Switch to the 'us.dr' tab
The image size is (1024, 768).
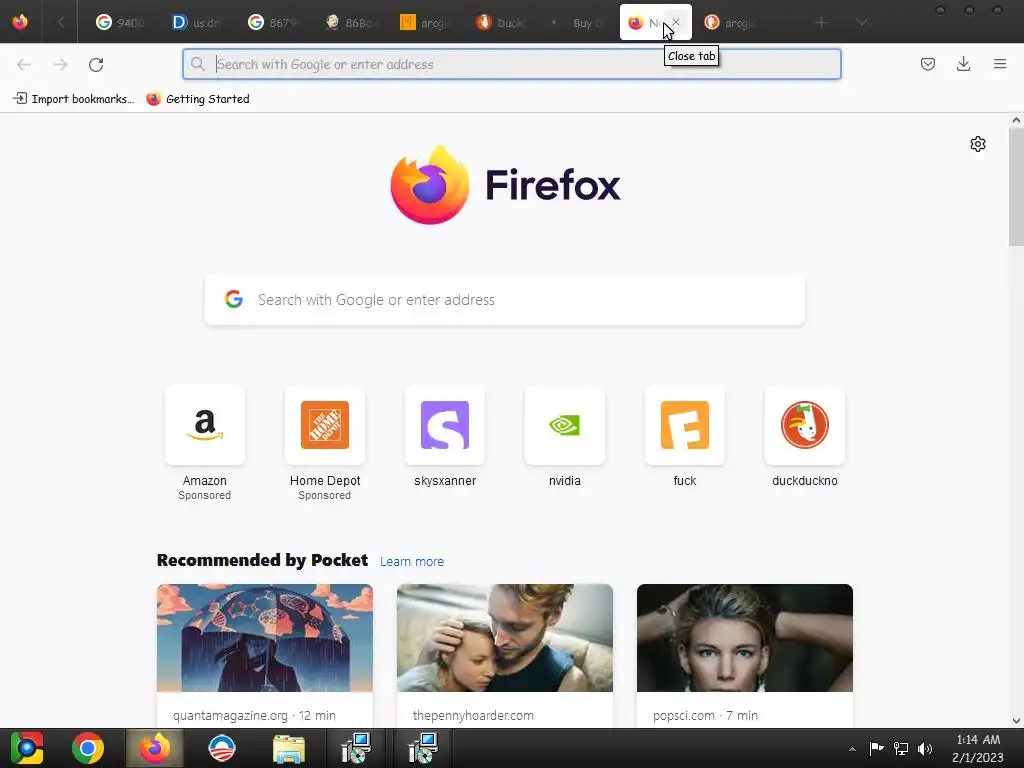196,22
